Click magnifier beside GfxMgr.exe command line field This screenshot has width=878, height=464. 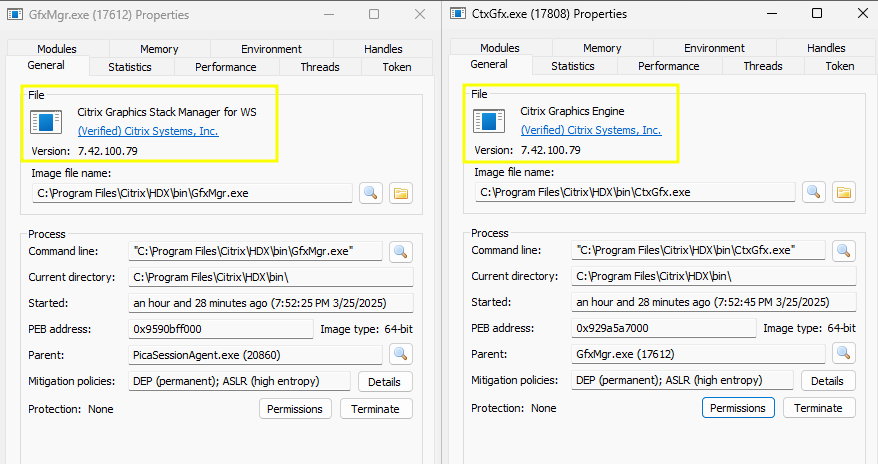coord(400,251)
